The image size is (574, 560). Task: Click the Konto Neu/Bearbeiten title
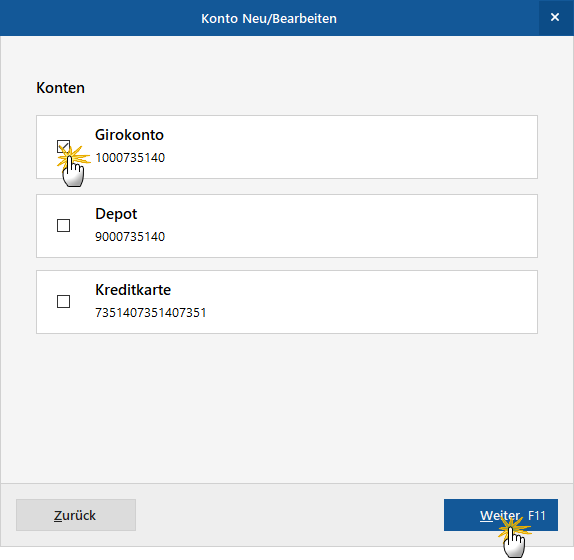tap(269, 18)
